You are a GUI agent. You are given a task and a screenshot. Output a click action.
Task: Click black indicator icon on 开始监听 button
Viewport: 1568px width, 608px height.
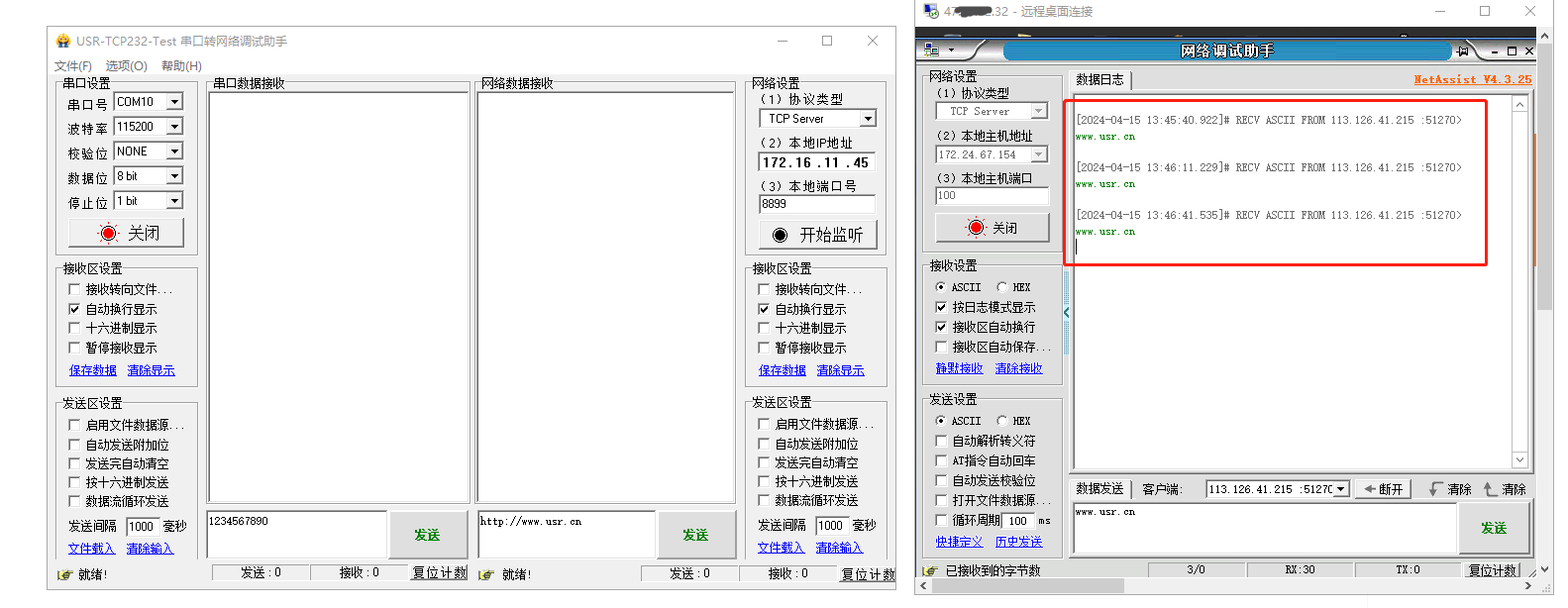pyautogui.click(x=780, y=235)
